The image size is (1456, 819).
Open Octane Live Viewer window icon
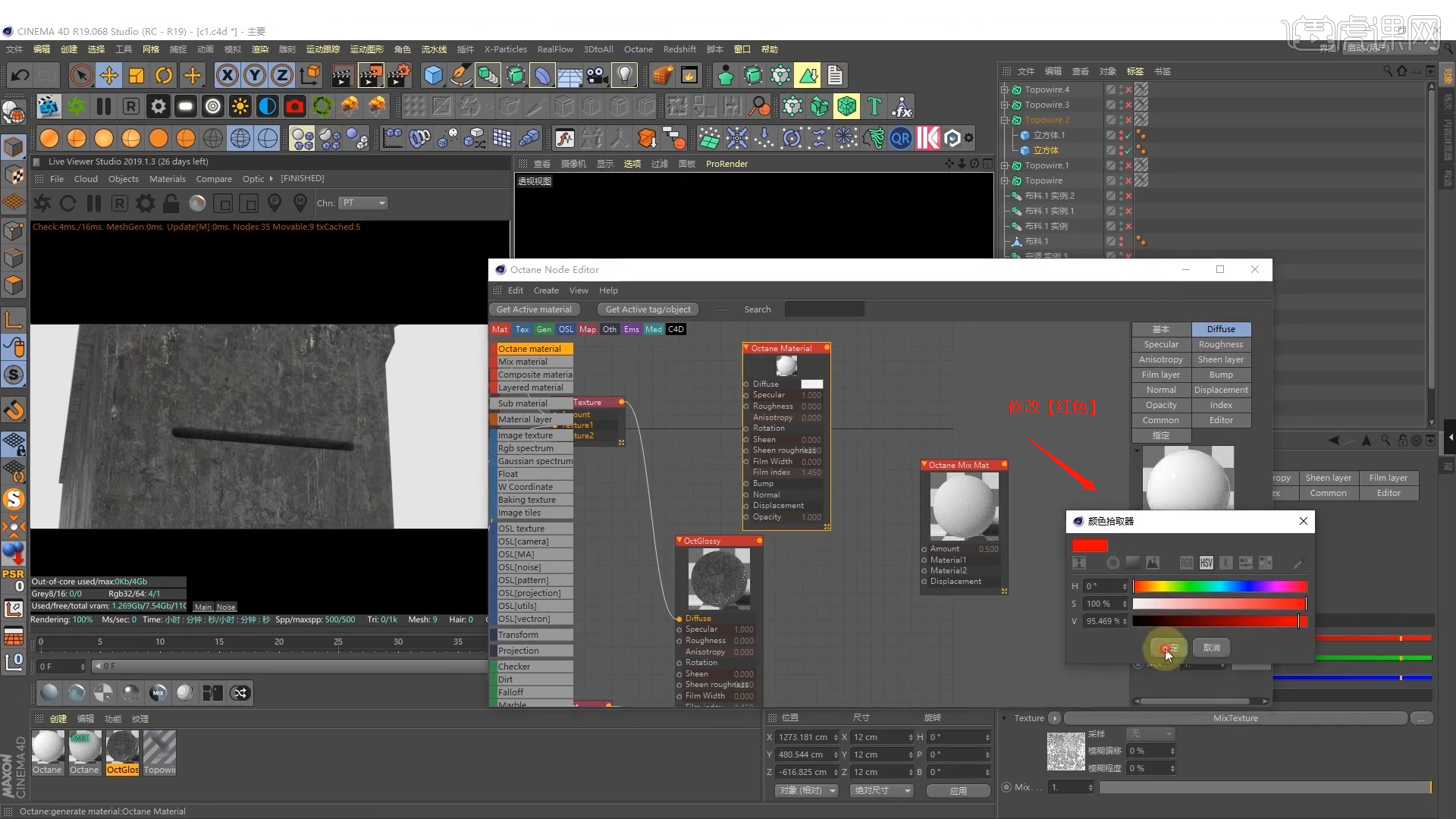pos(49,106)
